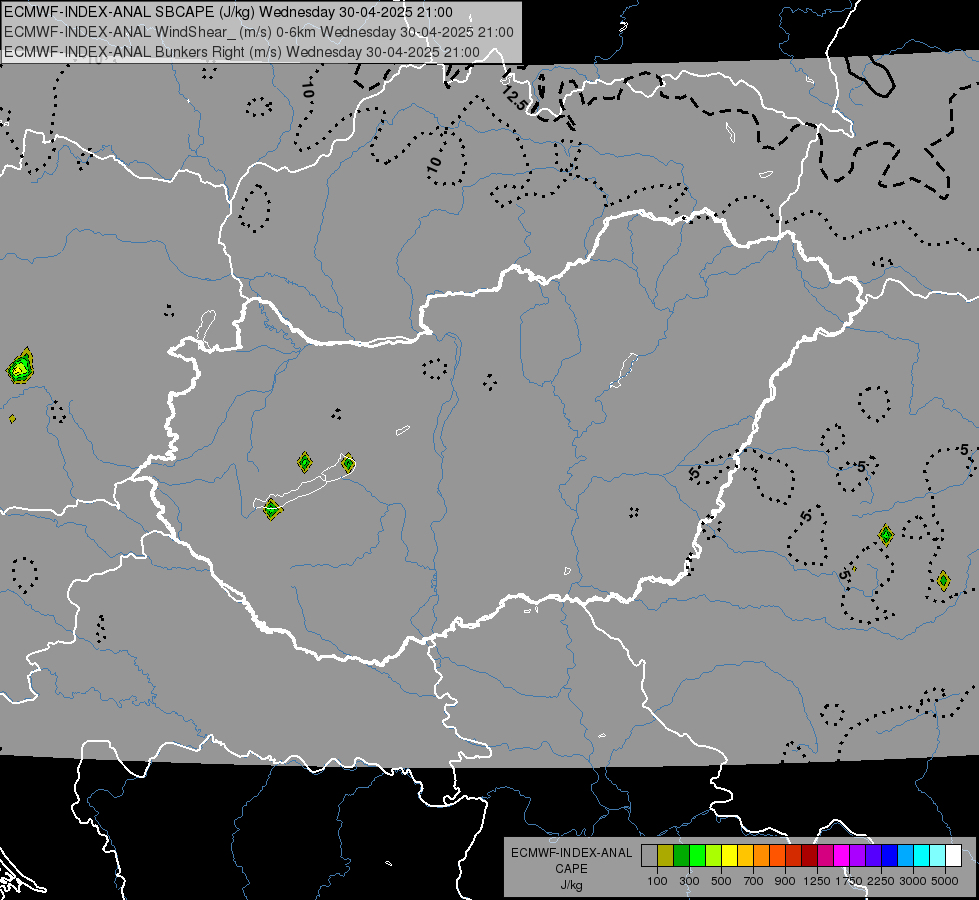
Task: Select the dark green legend swatch
Action: [681, 856]
